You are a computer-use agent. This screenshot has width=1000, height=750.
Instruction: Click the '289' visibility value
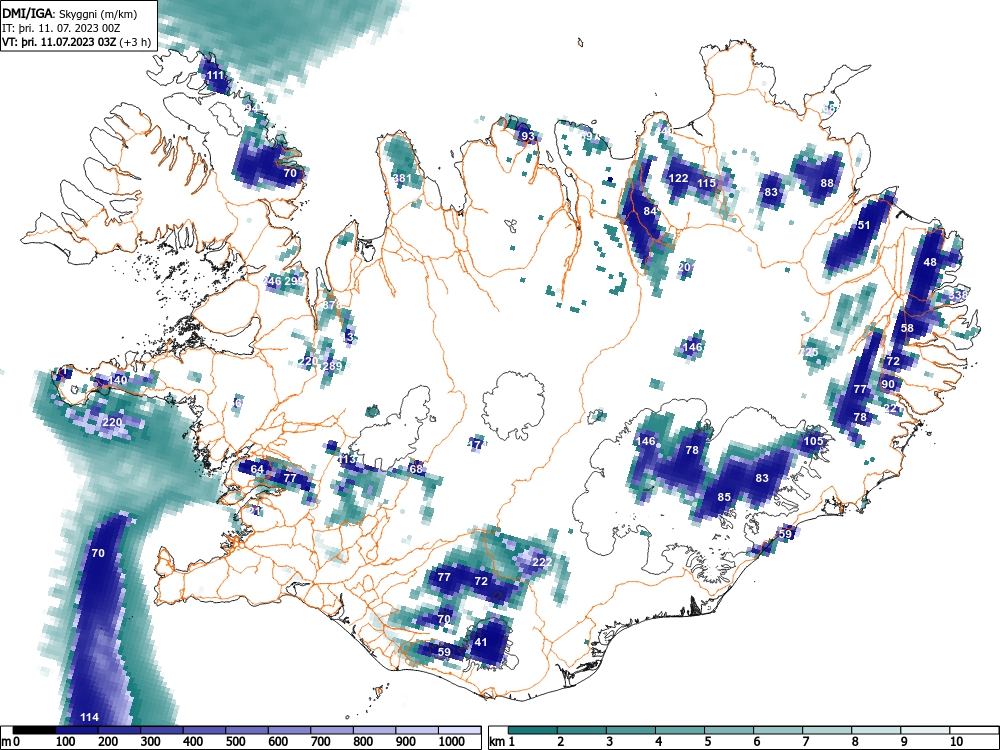(332, 366)
